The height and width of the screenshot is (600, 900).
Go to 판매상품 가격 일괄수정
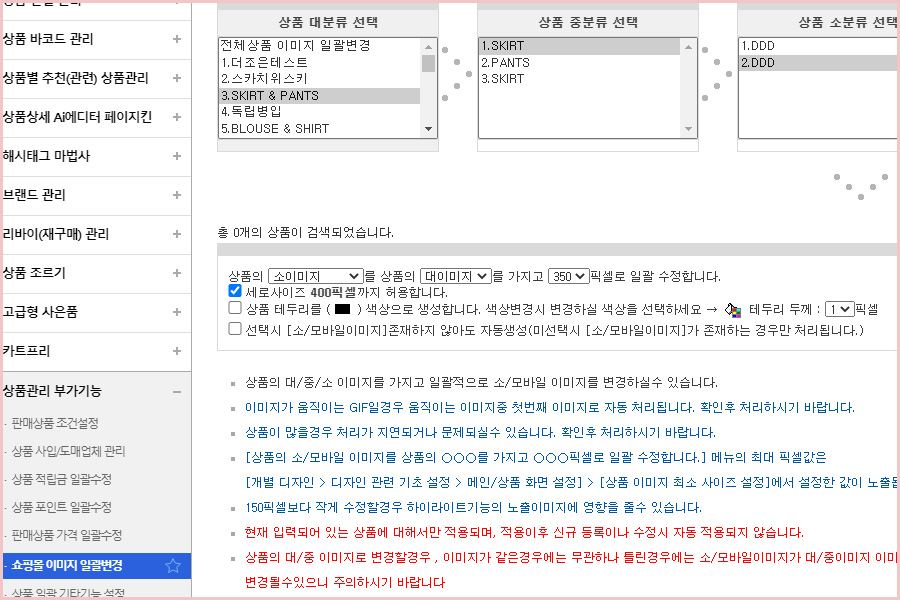tap(67, 535)
